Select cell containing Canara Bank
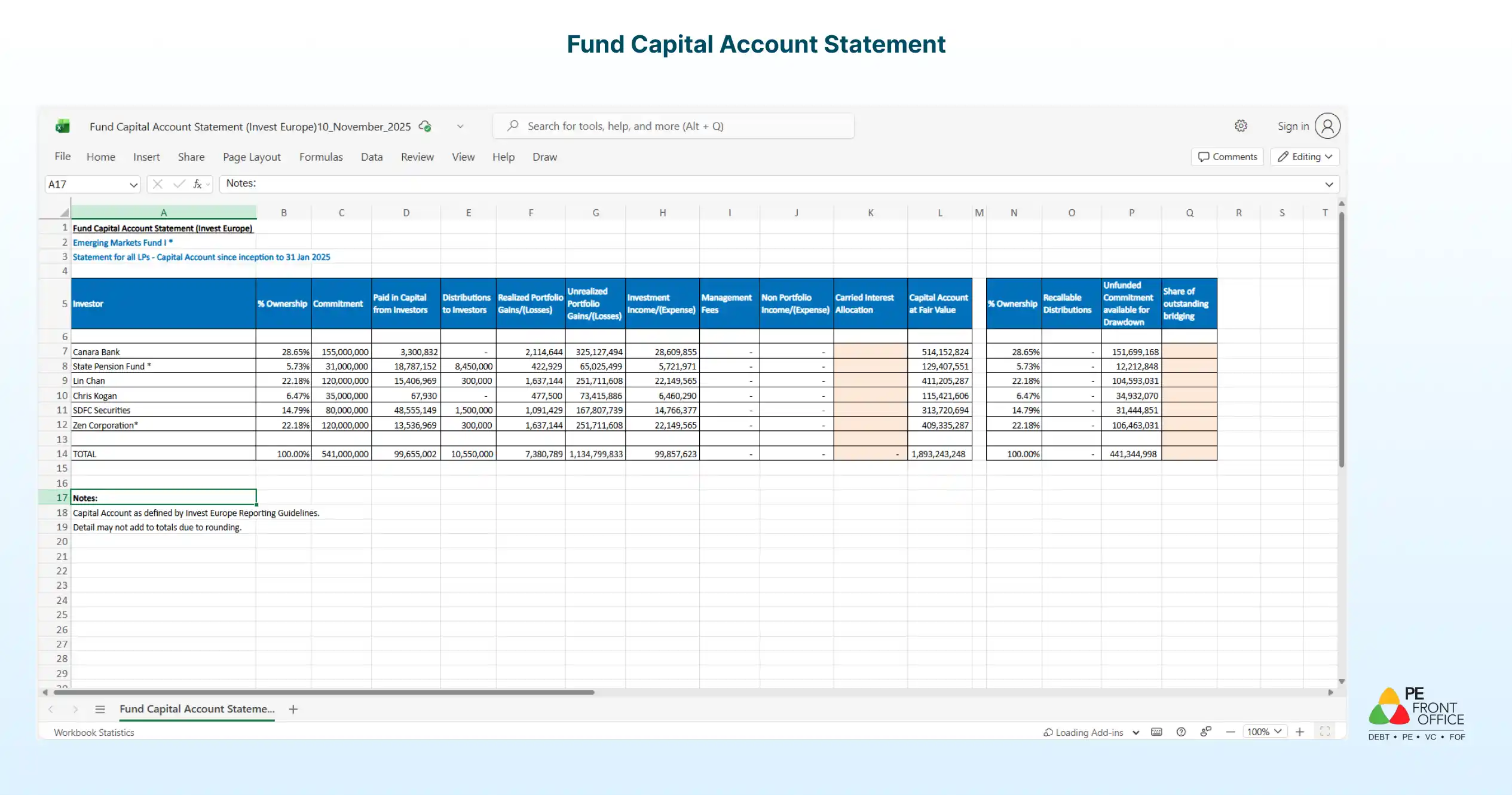The image size is (1512, 795). (164, 352)
